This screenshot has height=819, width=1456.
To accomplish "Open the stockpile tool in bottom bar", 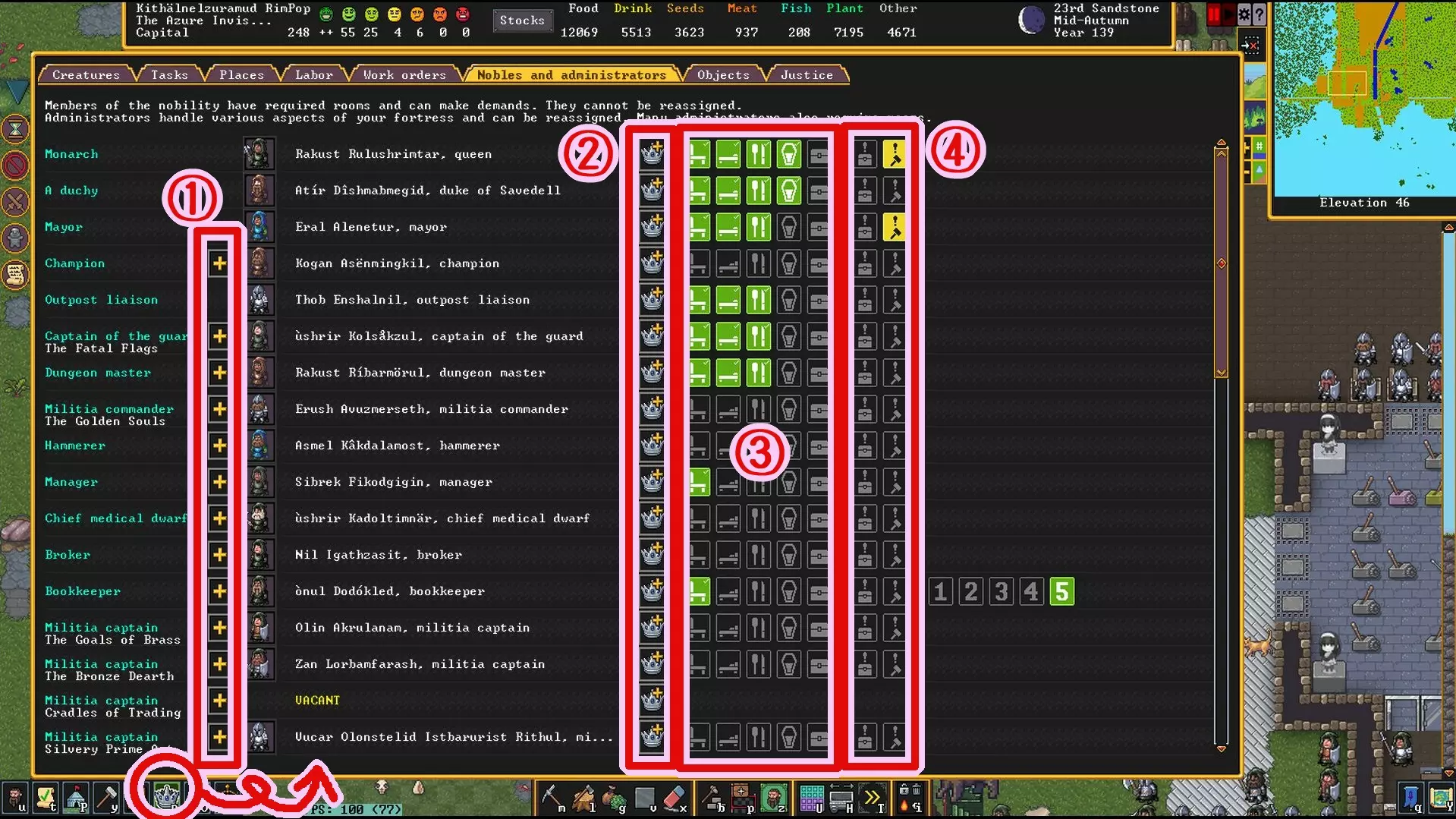I will [743, 797].
